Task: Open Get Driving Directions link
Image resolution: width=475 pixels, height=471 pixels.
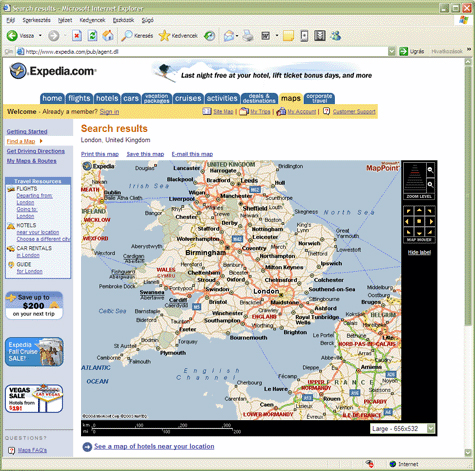Action: click(36, 151)
